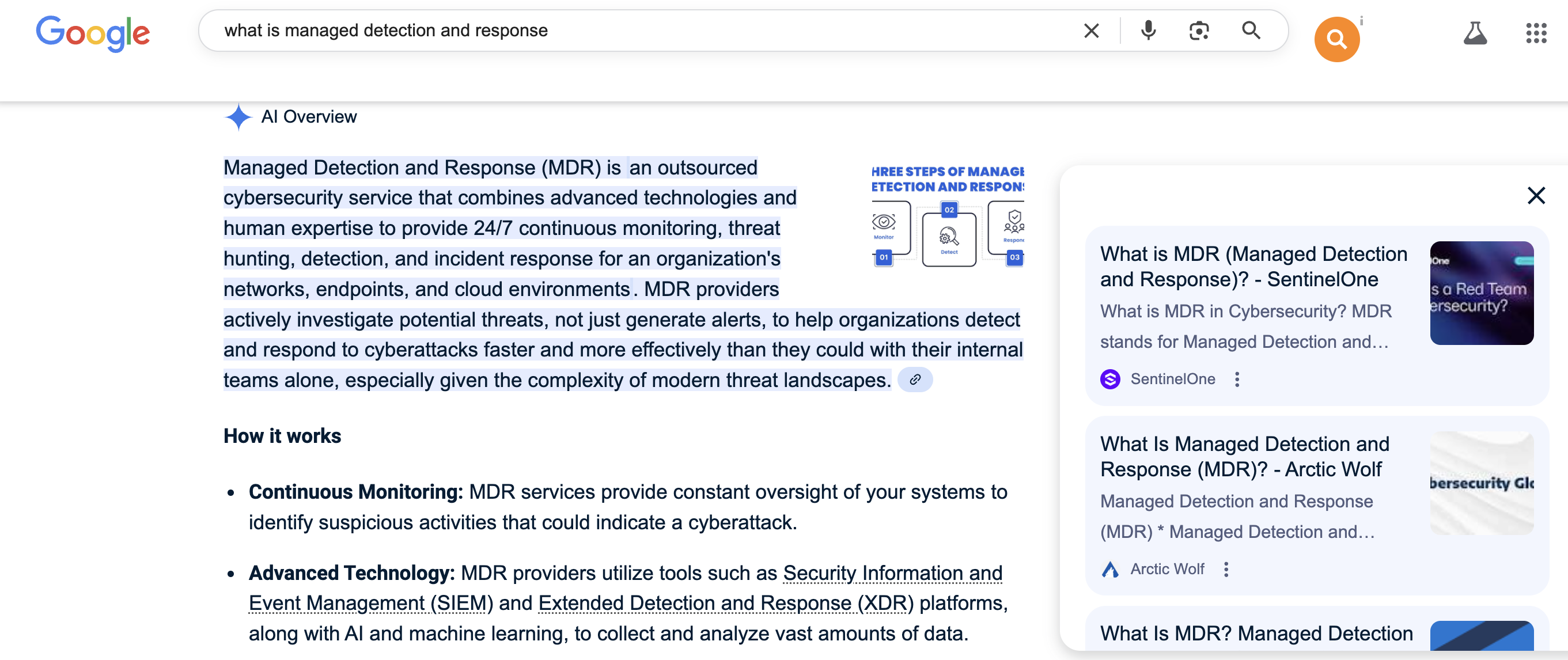Click the magnifying glass search button

1251,31
